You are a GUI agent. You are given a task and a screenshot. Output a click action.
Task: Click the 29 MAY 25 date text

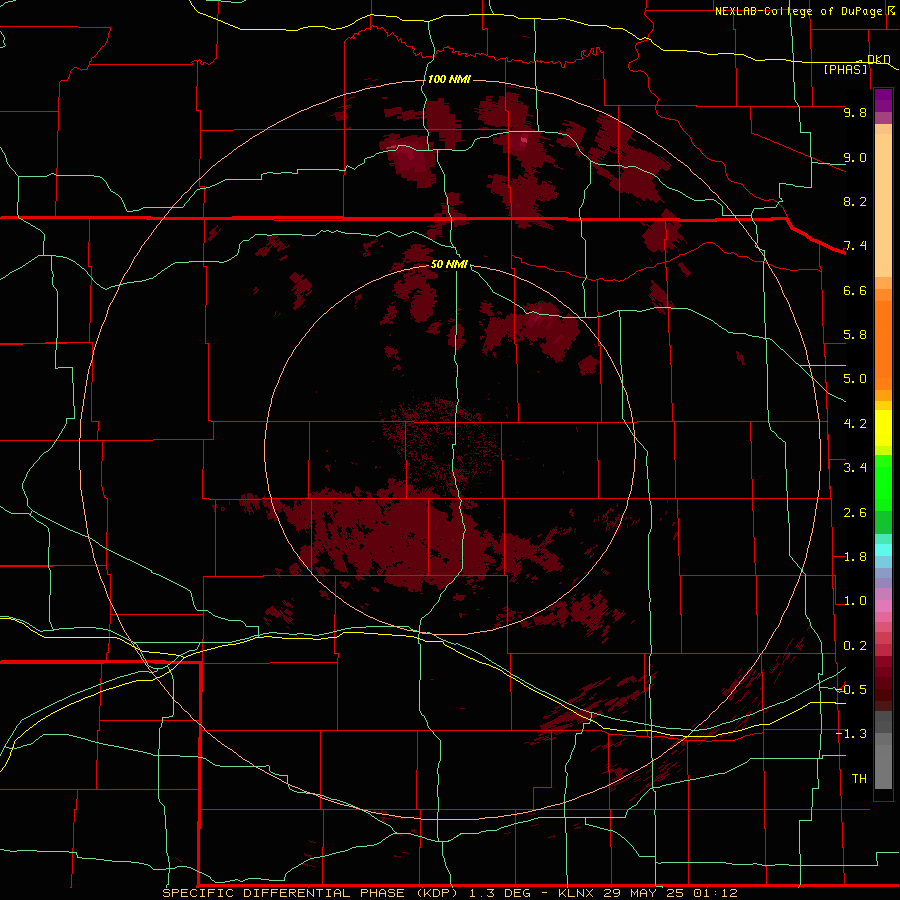tap(645, 893)
